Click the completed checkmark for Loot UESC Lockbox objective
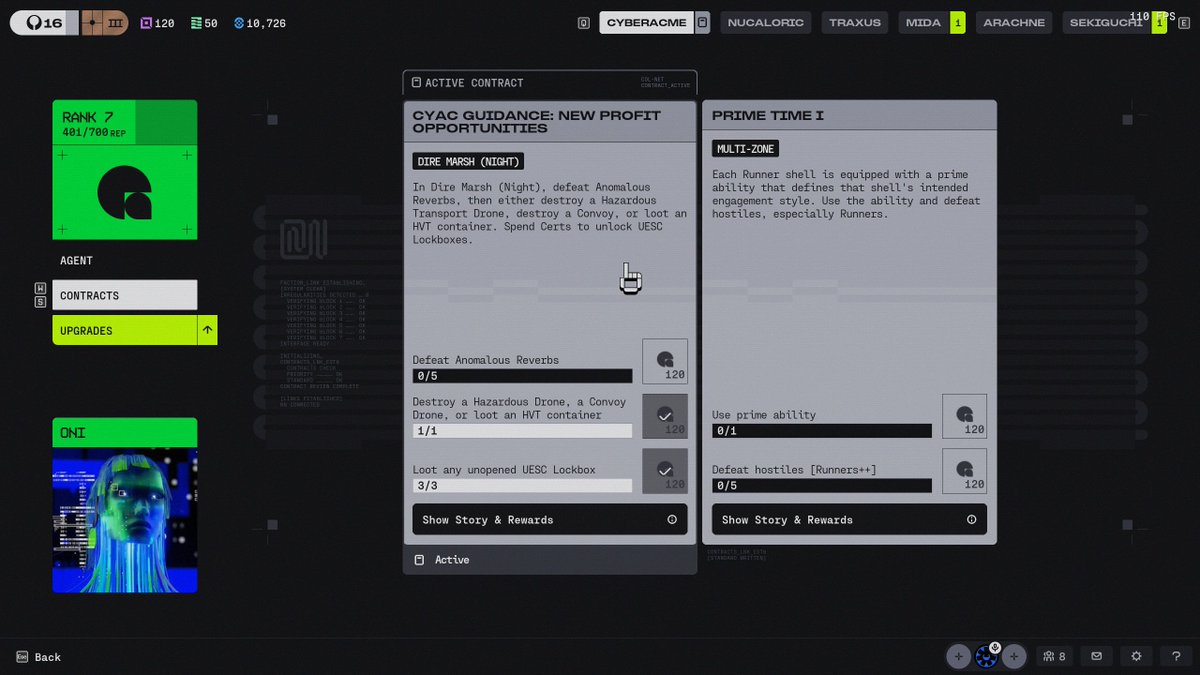The height and width of the screenshot is (675, 1200). point(665,471)
